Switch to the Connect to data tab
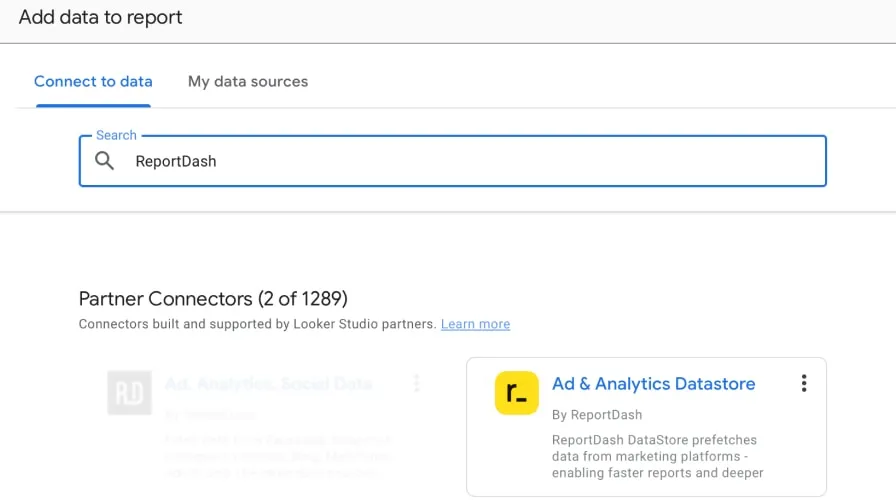The height and width of the screenshot is (500, 896). (93, 82)
